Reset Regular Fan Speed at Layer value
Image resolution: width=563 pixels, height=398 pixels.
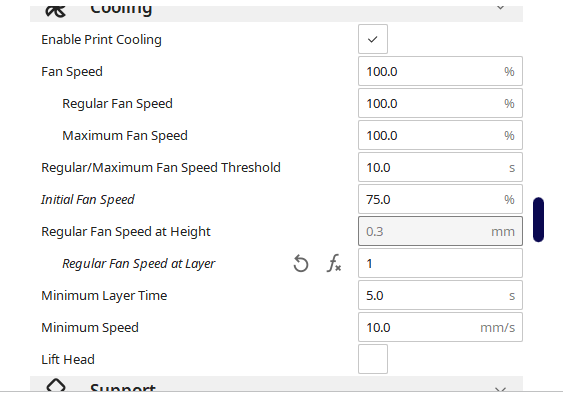pos(301,264)
